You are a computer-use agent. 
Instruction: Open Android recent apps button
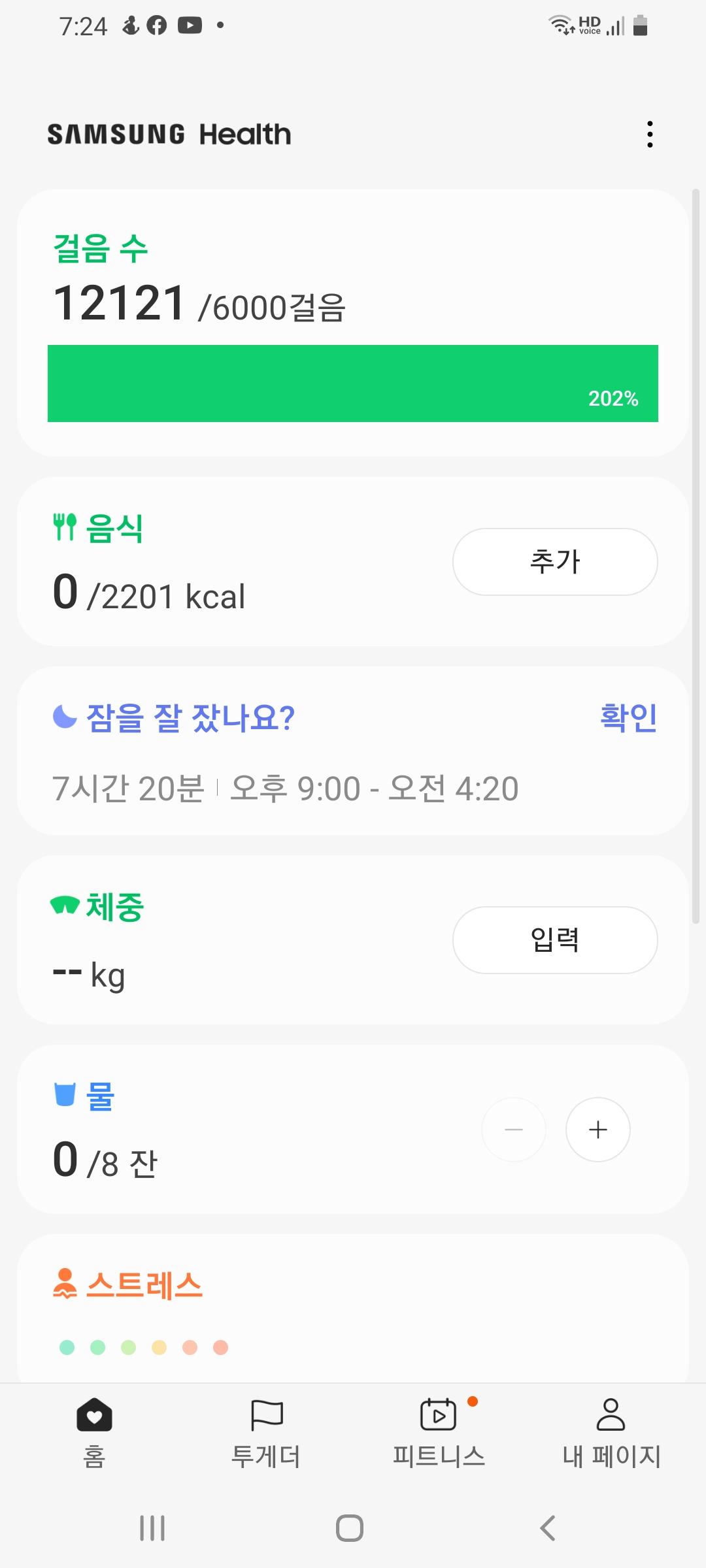point(152,1528)
